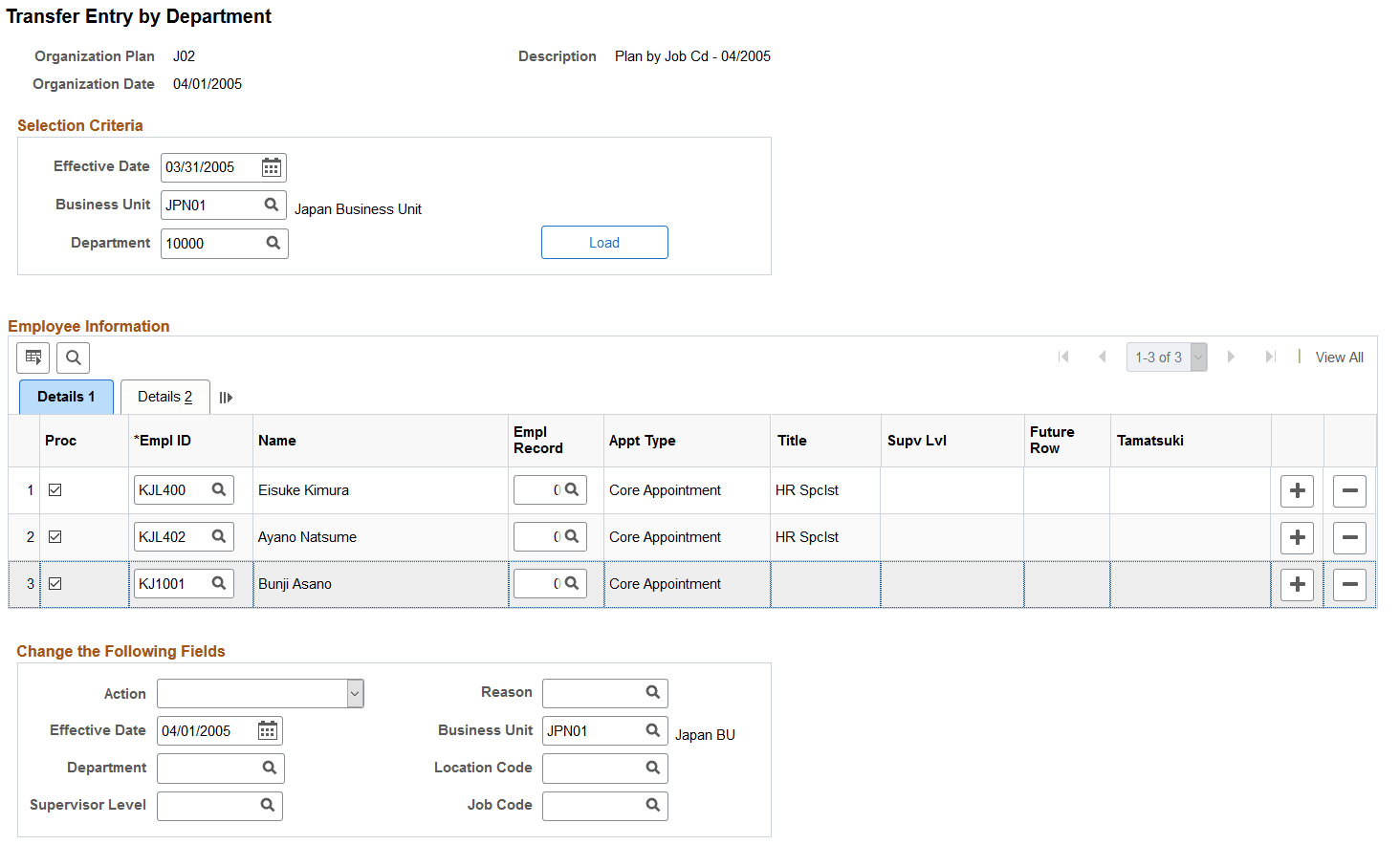1400x845 pixels.
Task: Toggle the Proc checkbox for Bunji Asano
Action: pos(55,583)
